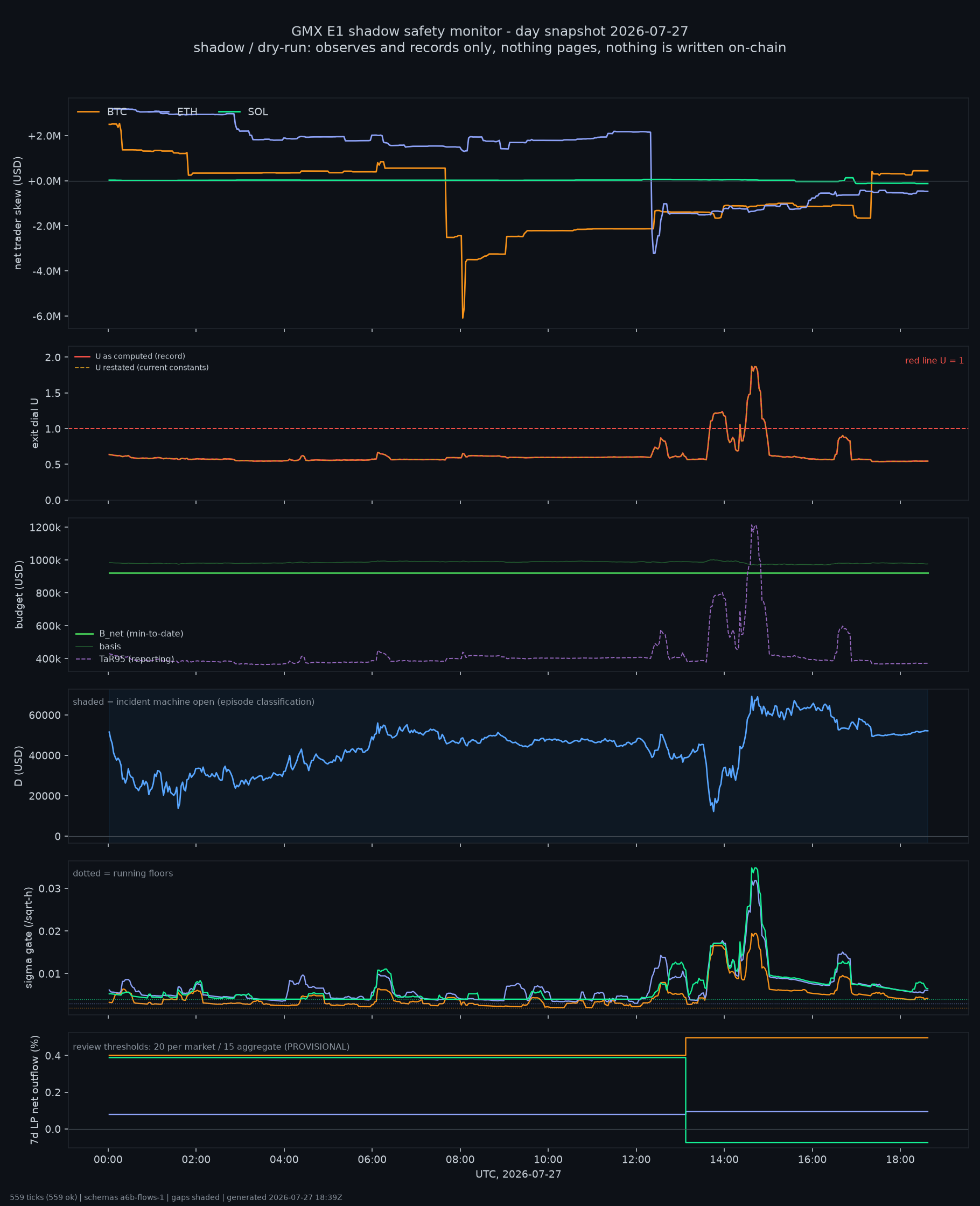Select the '20000' tick on the D axis
This screenshot has height=1206, width=980.
coord(45,796)
